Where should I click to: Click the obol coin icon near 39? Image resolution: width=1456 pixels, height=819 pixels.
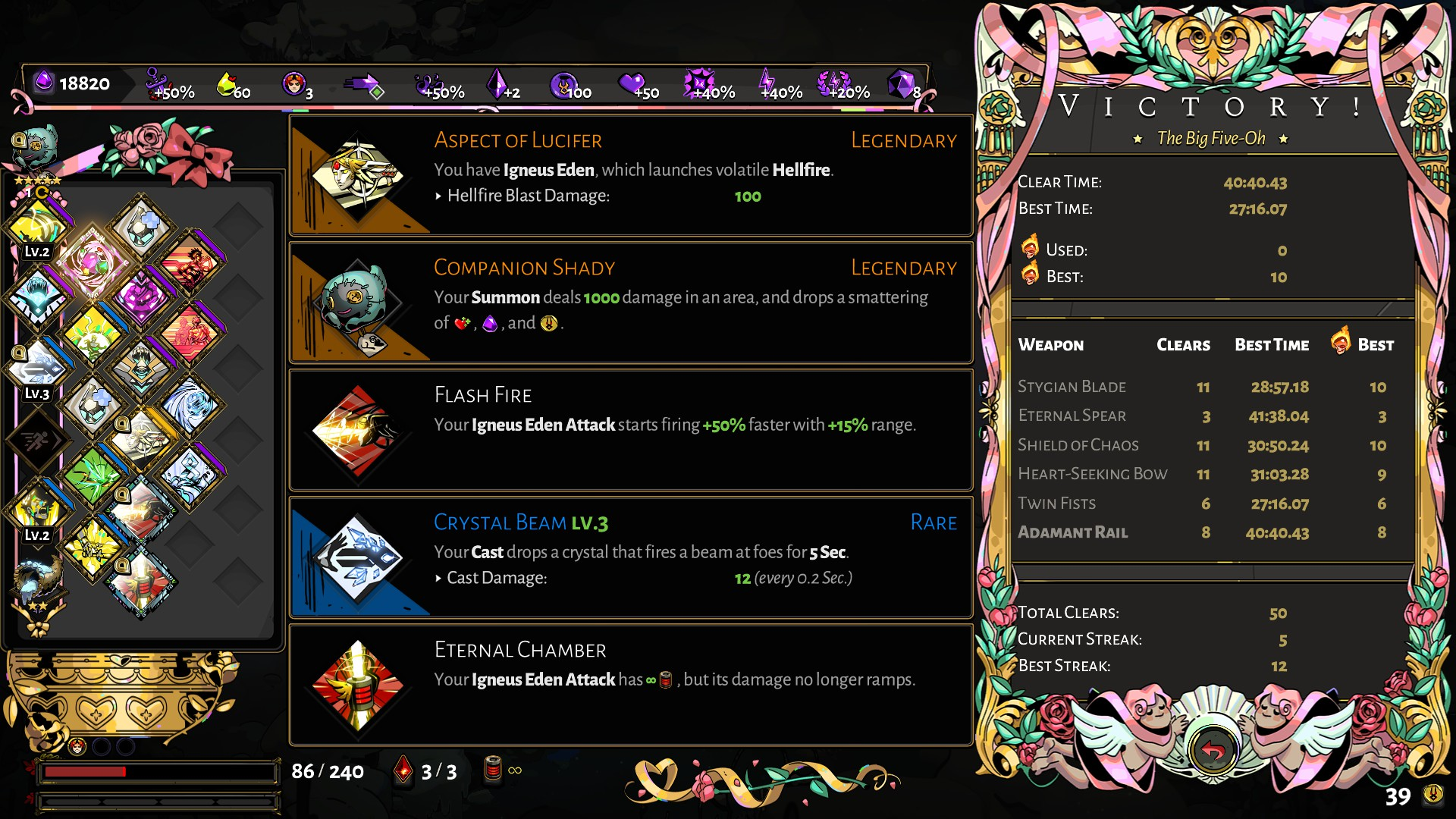point(1432,794)
